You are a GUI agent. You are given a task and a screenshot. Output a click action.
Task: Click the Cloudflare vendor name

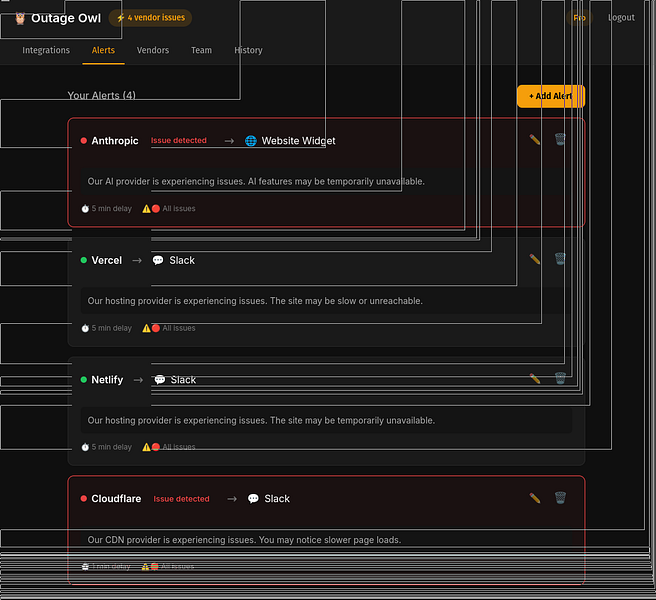116,499
